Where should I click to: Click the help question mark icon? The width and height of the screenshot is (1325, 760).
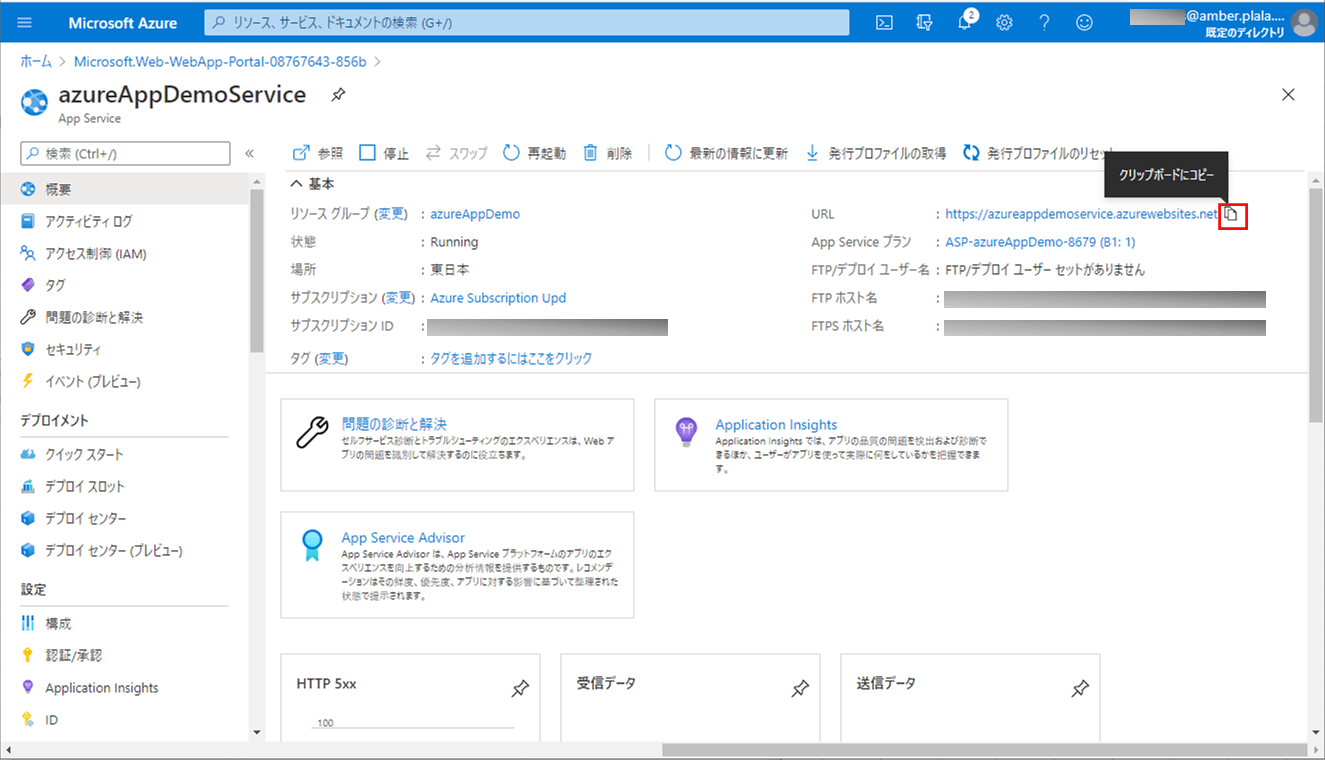pyautogui.click(x=1044, y=23)
